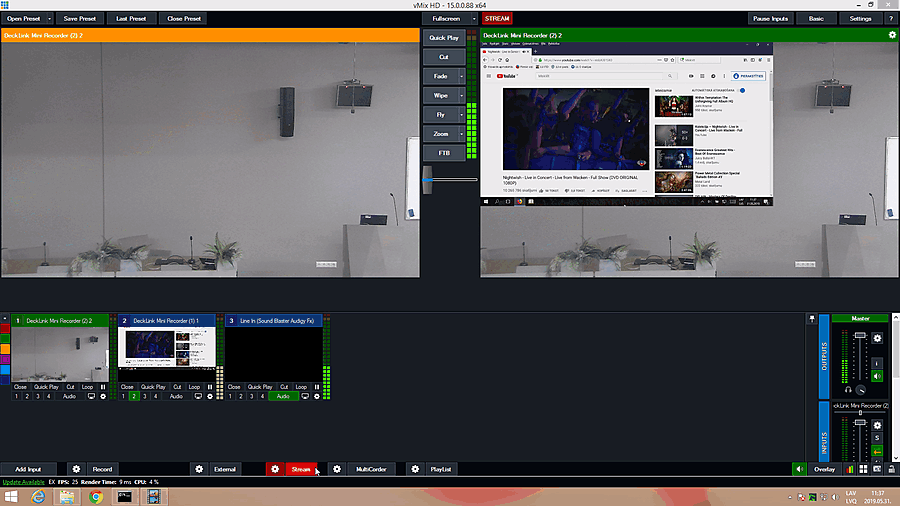Click the FTB fade to black button

point(444,153)
